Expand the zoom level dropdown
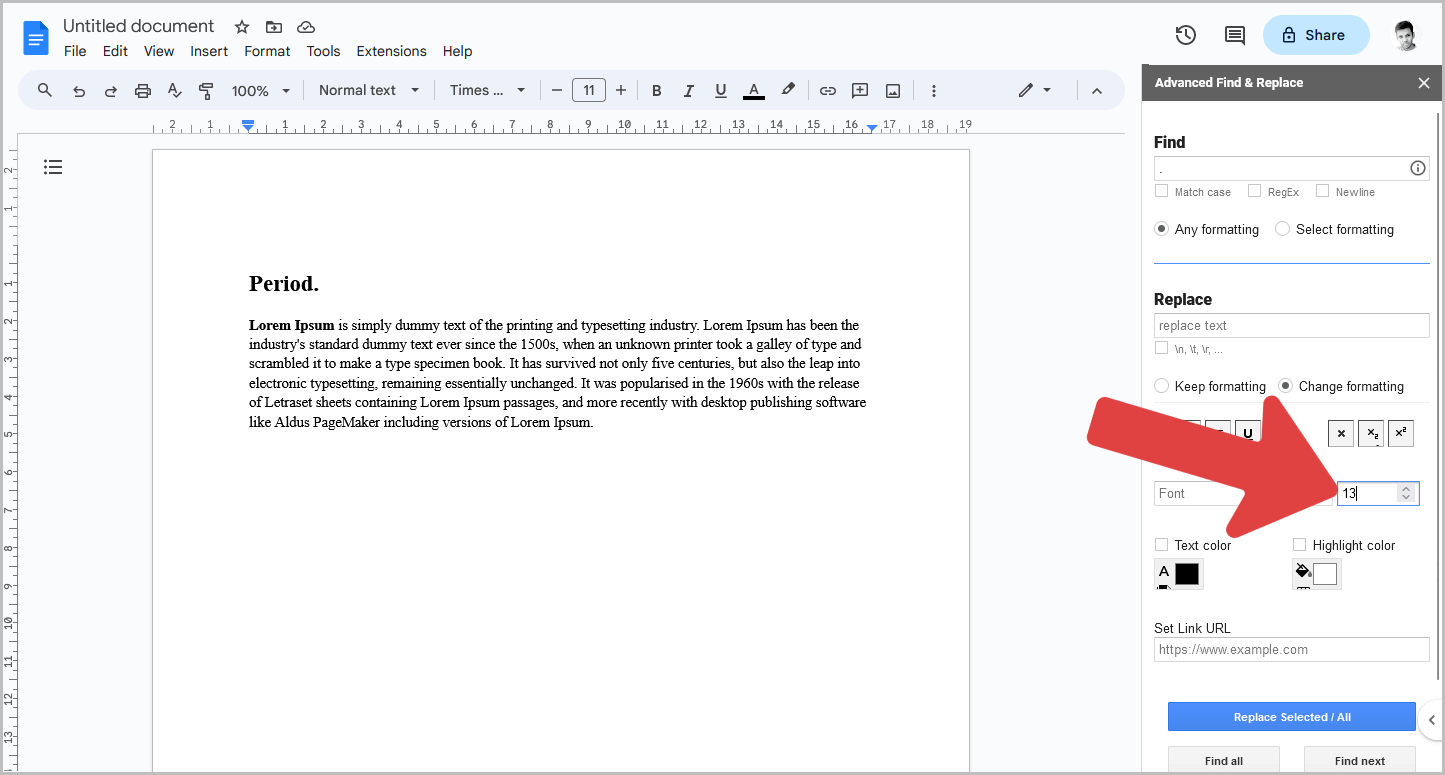The height and width of the screenshot is (775, 1445). tap(258, 90)
